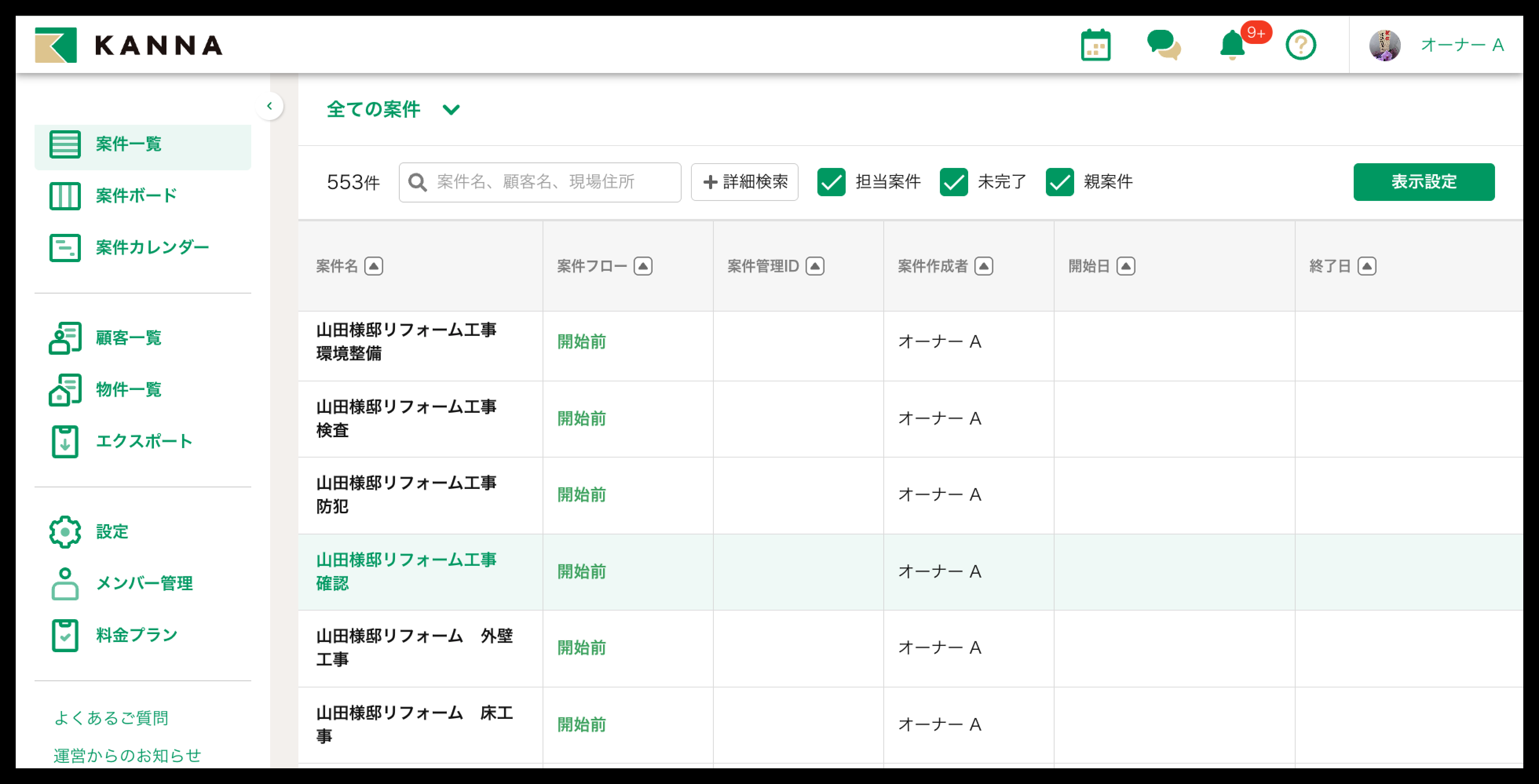1539x784 pixels.
Task: Toggle the 親案件 checkbox
Action: tap(1059, 182)
